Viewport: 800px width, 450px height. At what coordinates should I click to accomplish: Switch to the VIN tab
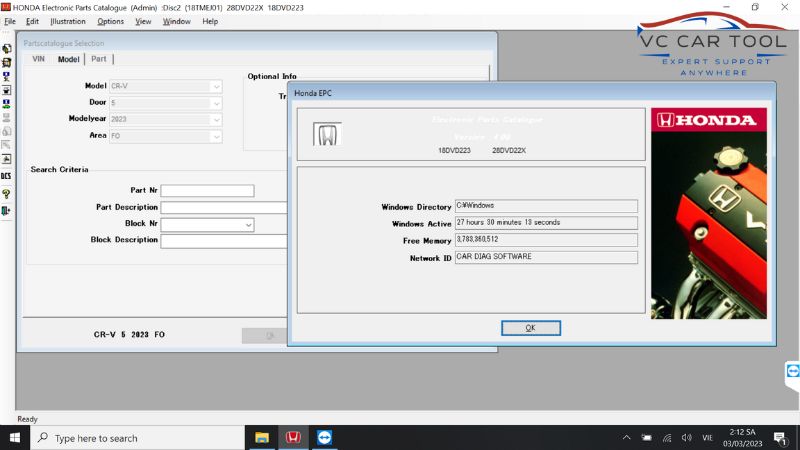(39, 60)
